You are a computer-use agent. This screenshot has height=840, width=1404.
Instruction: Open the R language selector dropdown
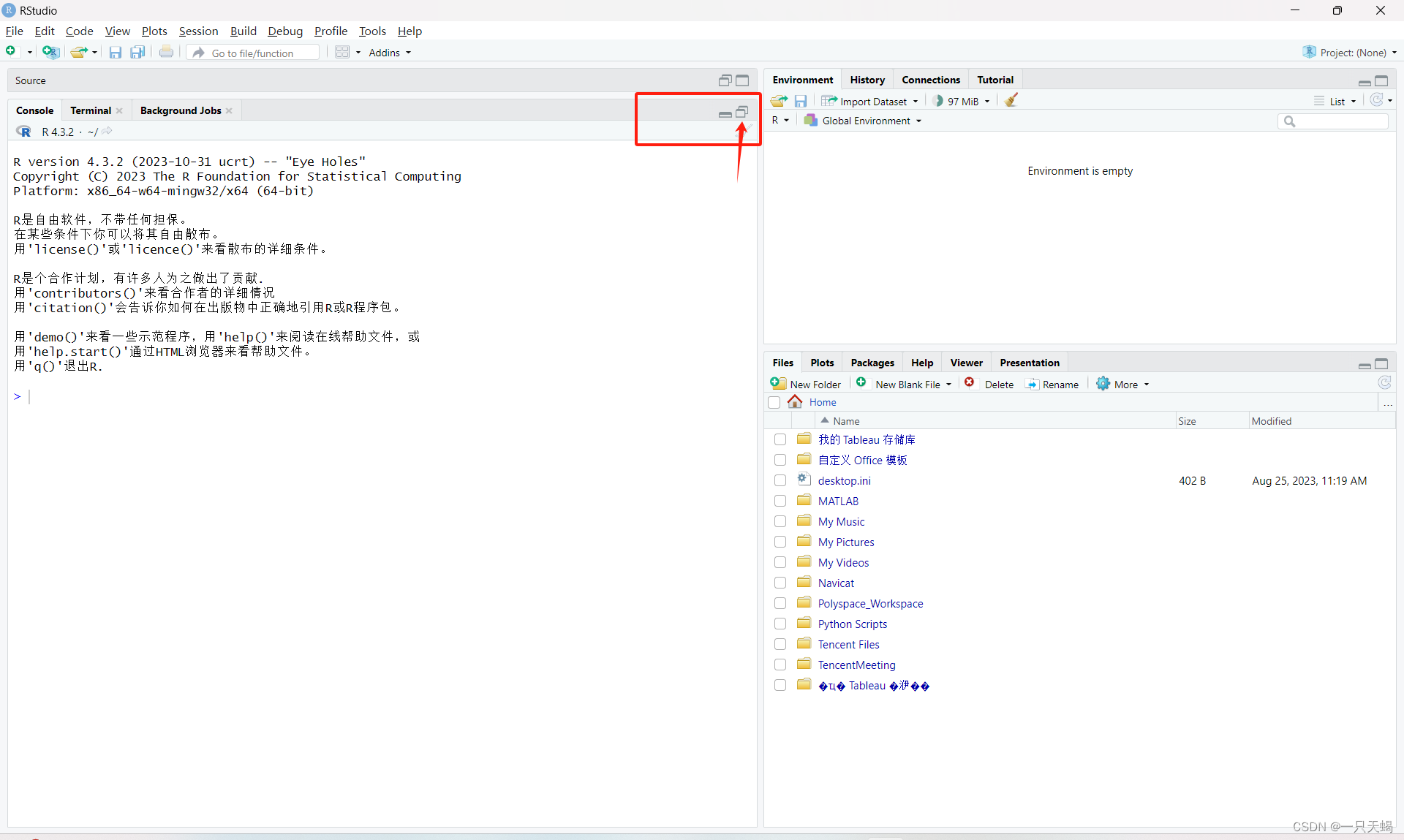click(780, 120)
